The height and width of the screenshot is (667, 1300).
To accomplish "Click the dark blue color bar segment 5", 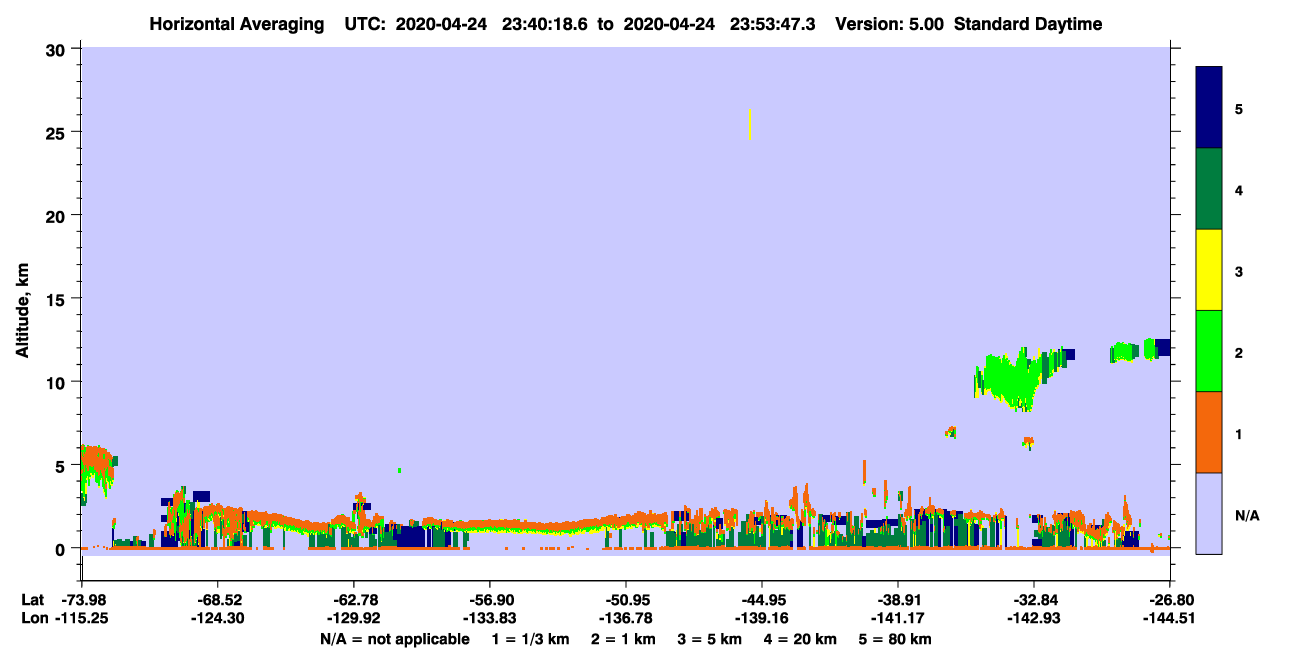I will click(x=1209, y=108).
